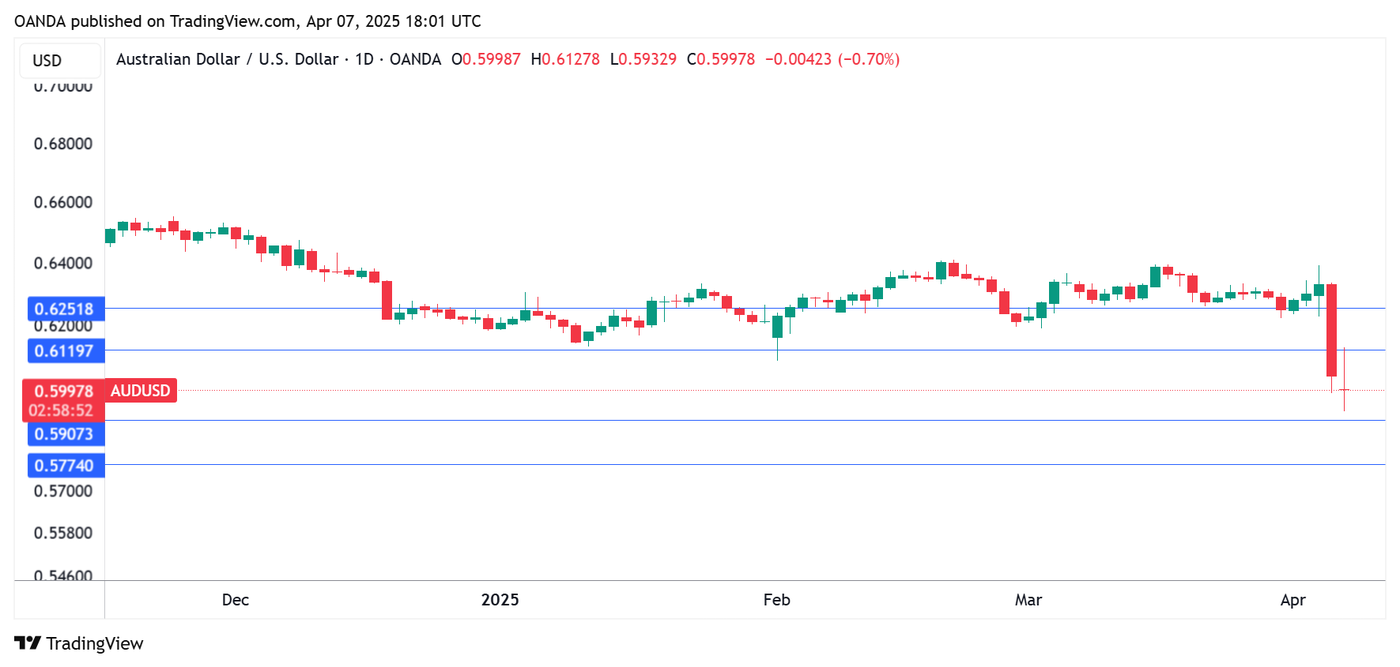
Task: Select the red AUDUSD symbol tag
Action: tap(140, 391)
